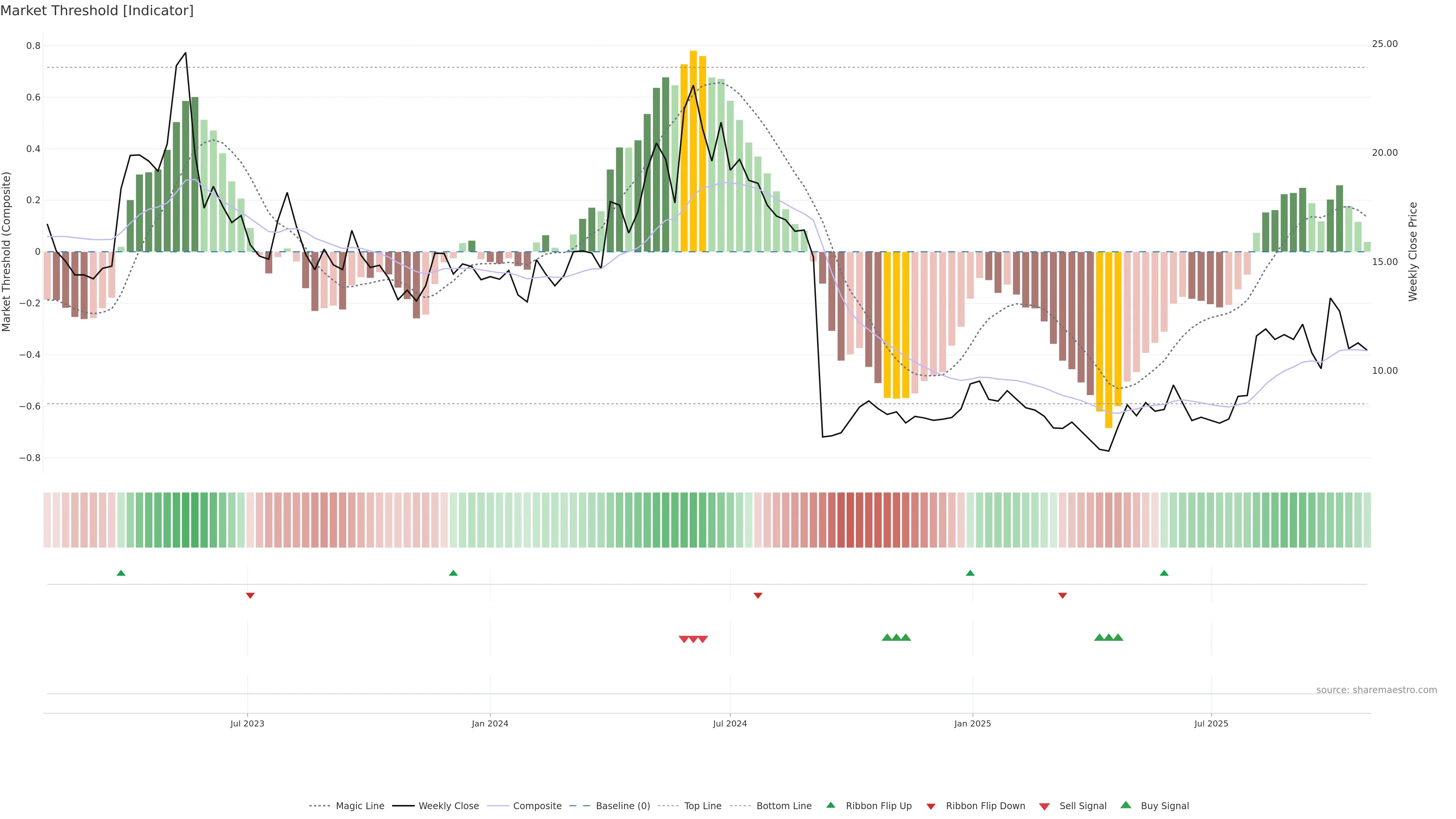Image resolution: width=1456 pixels, height=819 pixels.
Task: Click the Market Threshold [Indicator] title
Action: 97,11
